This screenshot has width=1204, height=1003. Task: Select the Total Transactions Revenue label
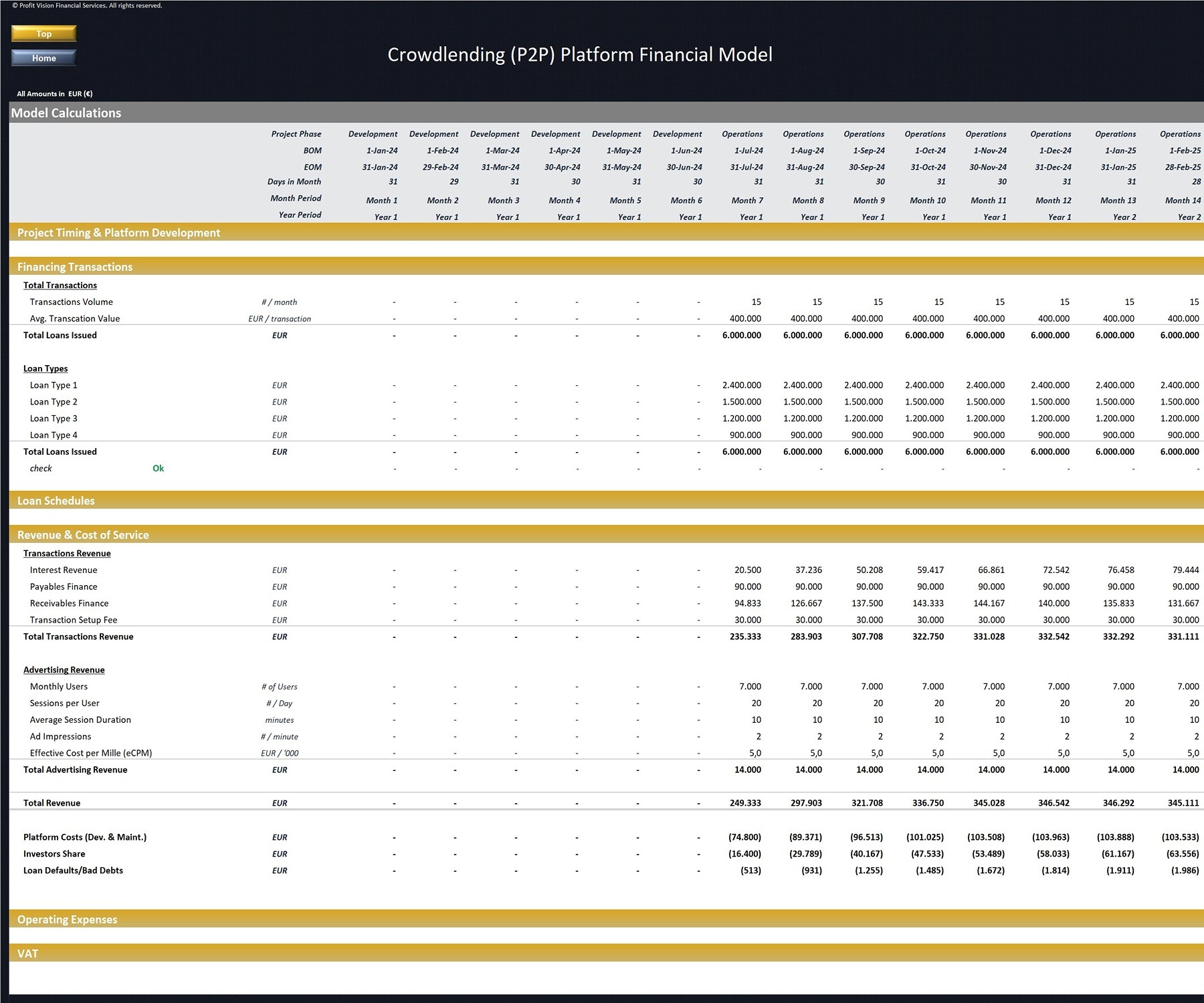tap(78, 637)
